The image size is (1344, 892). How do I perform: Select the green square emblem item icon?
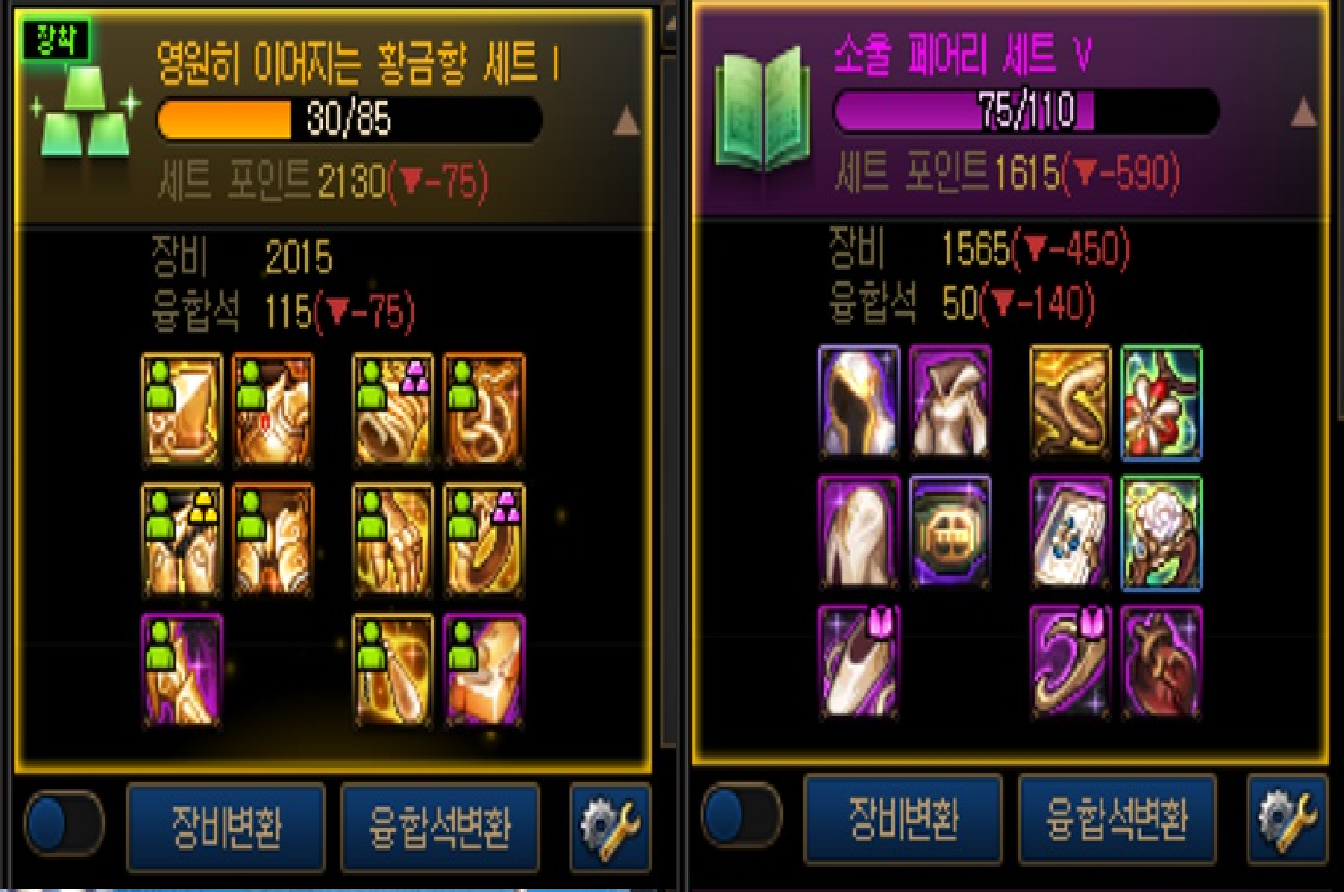951,534
